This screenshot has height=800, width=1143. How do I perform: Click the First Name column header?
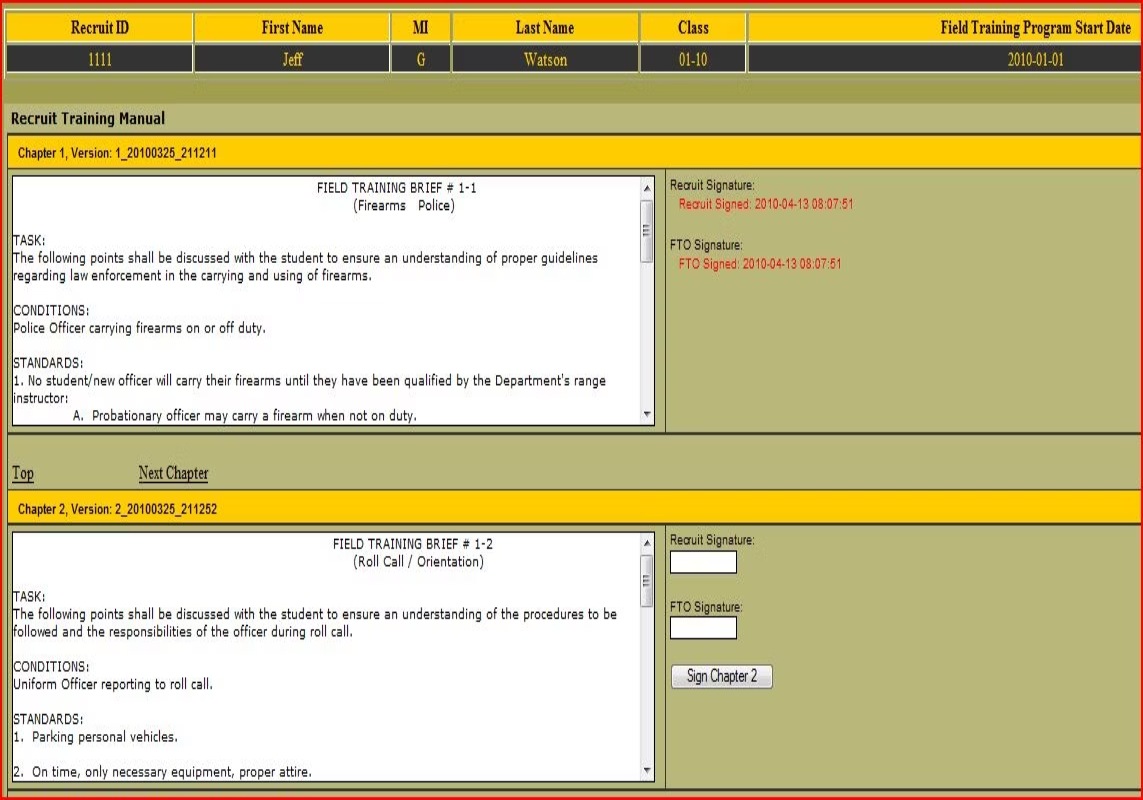(x=292, y=28)
